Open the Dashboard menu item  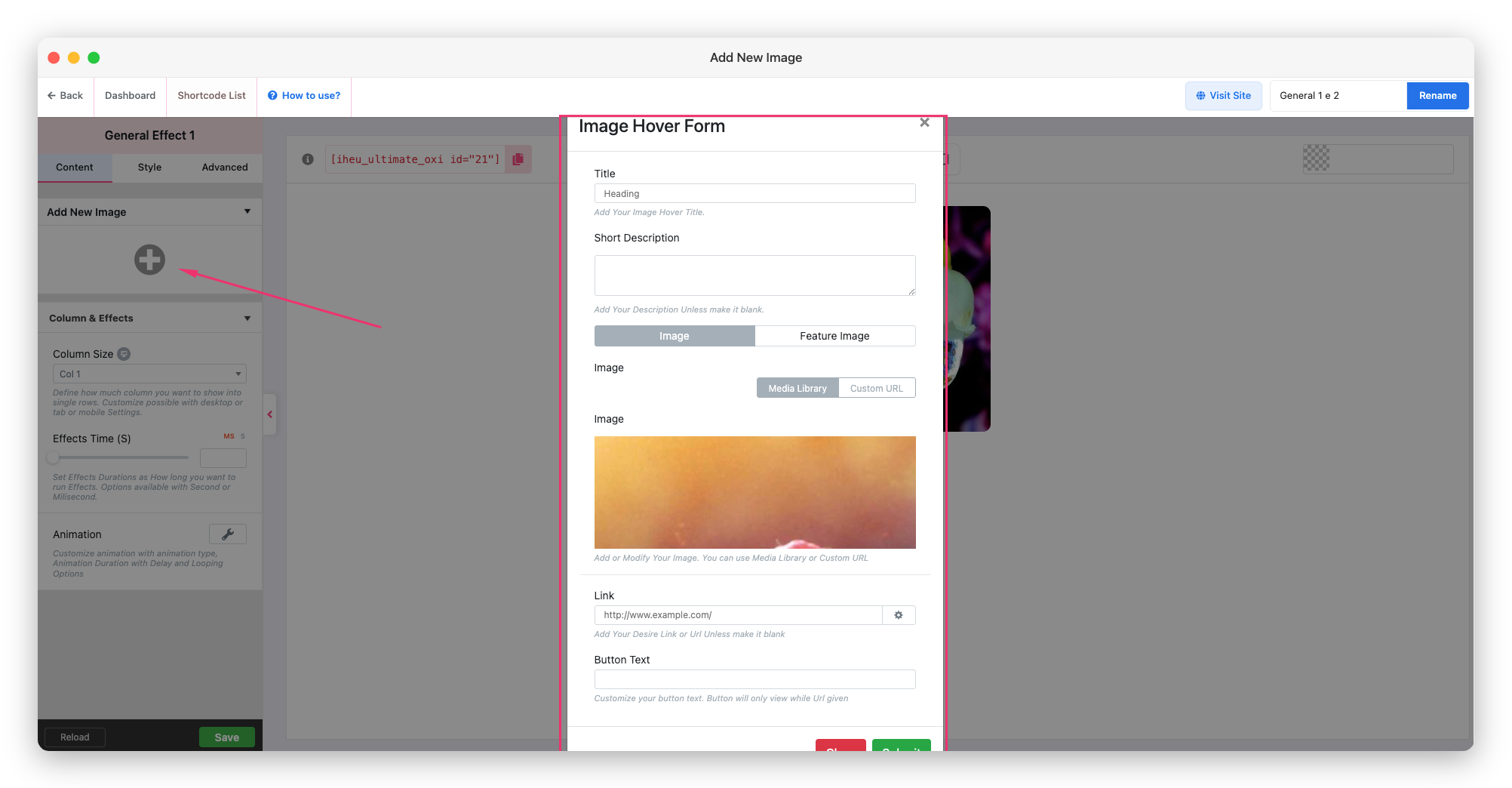pyautogui.click(x=131, y=96)
